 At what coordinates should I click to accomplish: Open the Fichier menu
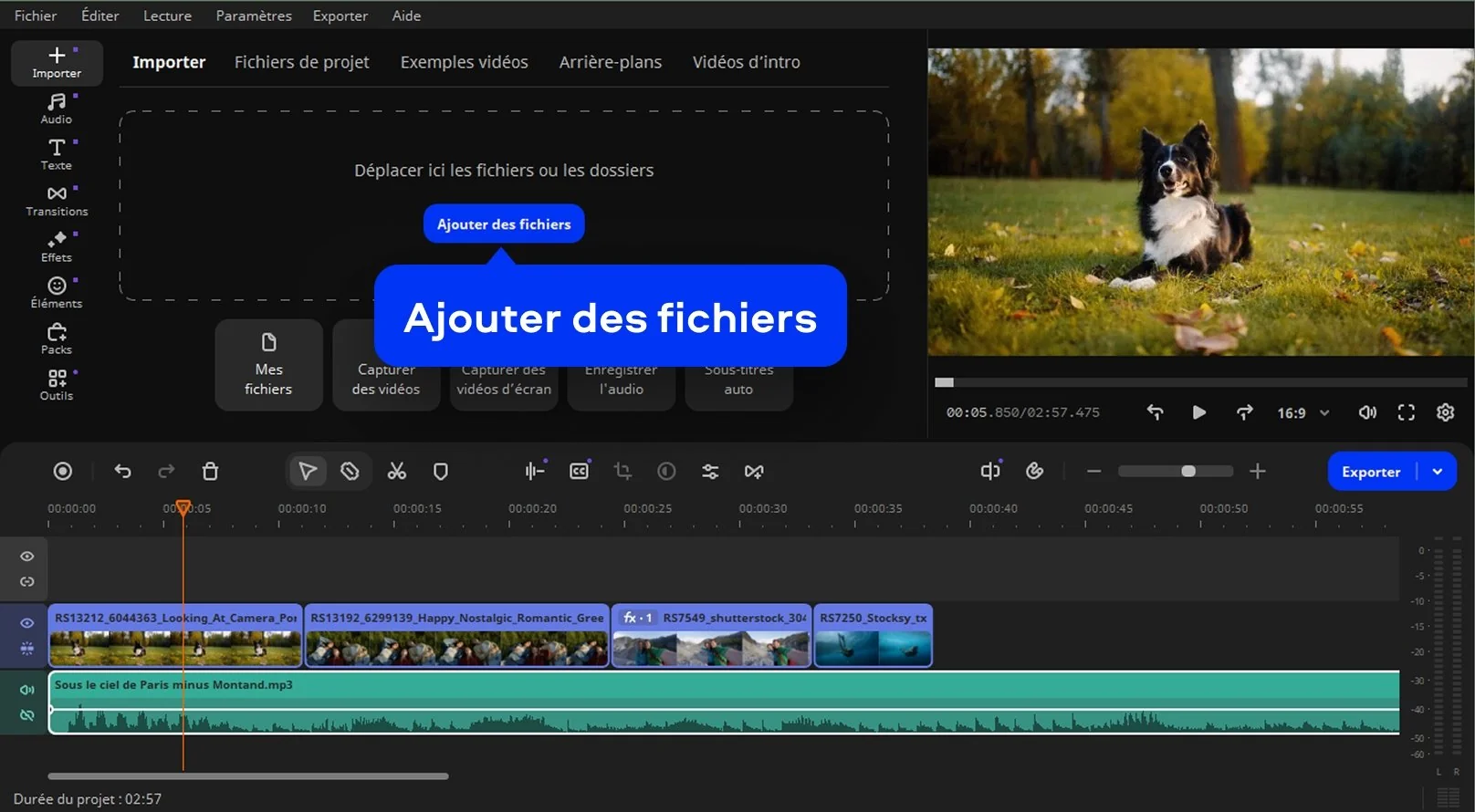[x=36, y=16]
